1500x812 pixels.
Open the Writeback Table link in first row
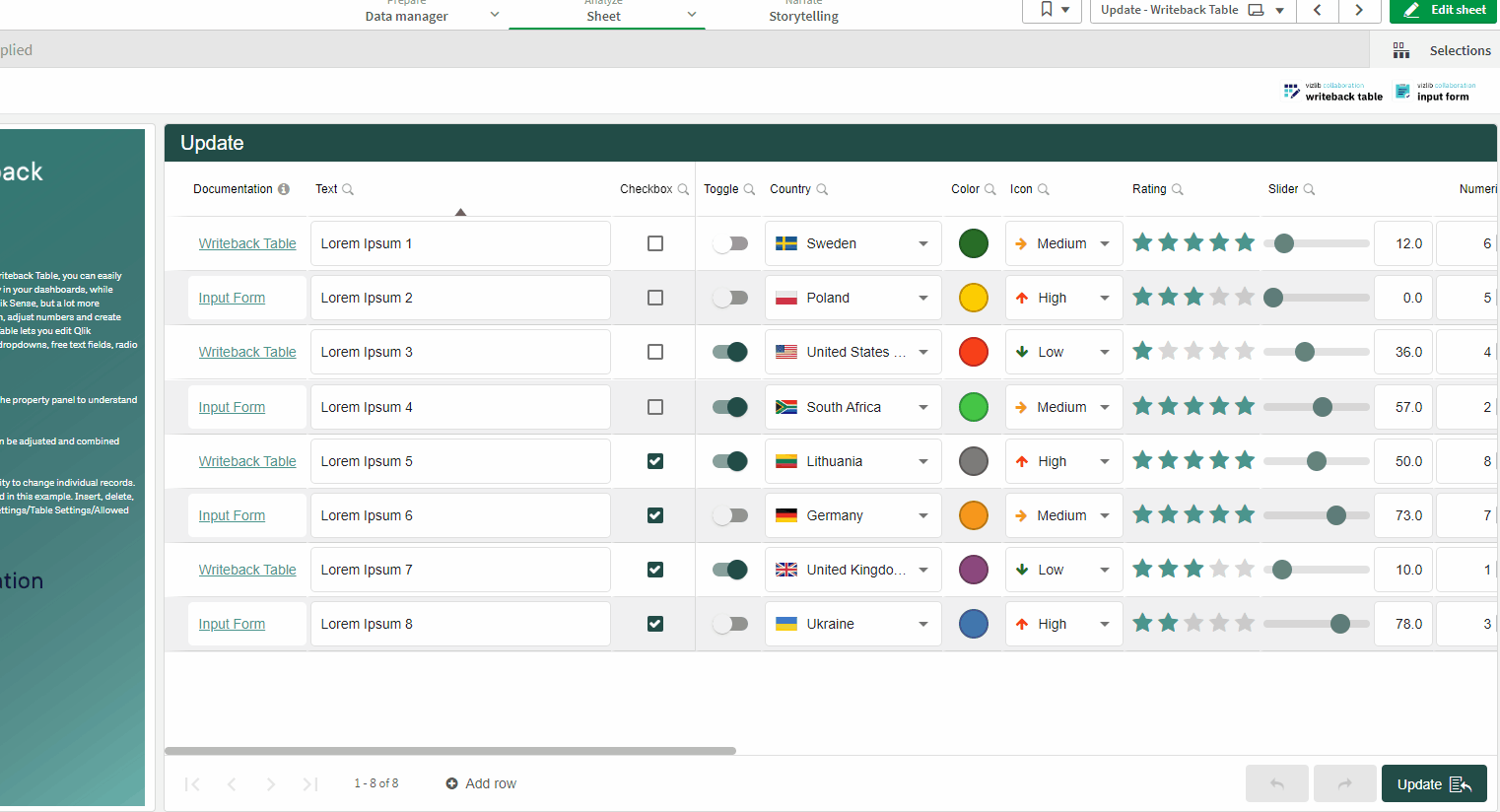(x=247, y=243)
